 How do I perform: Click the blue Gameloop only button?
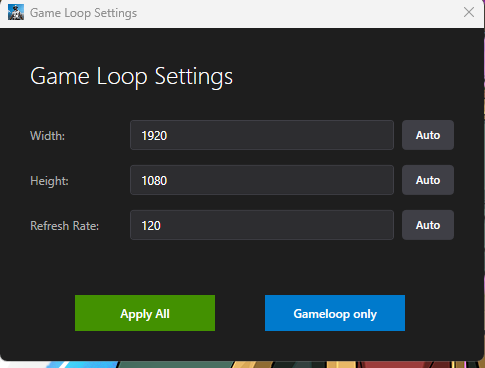335,313
